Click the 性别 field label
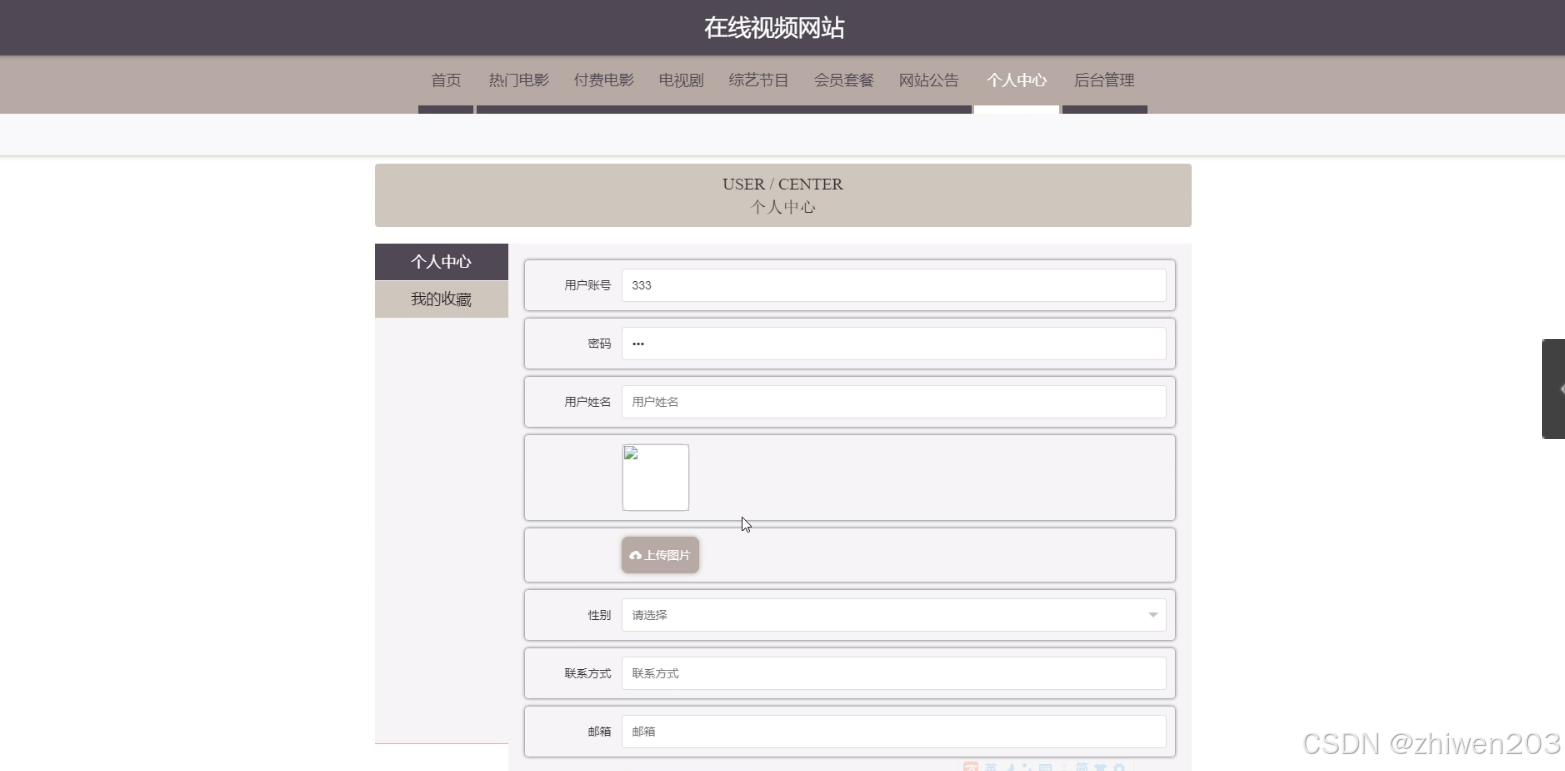1565x771 pixels. pos(599,615)
